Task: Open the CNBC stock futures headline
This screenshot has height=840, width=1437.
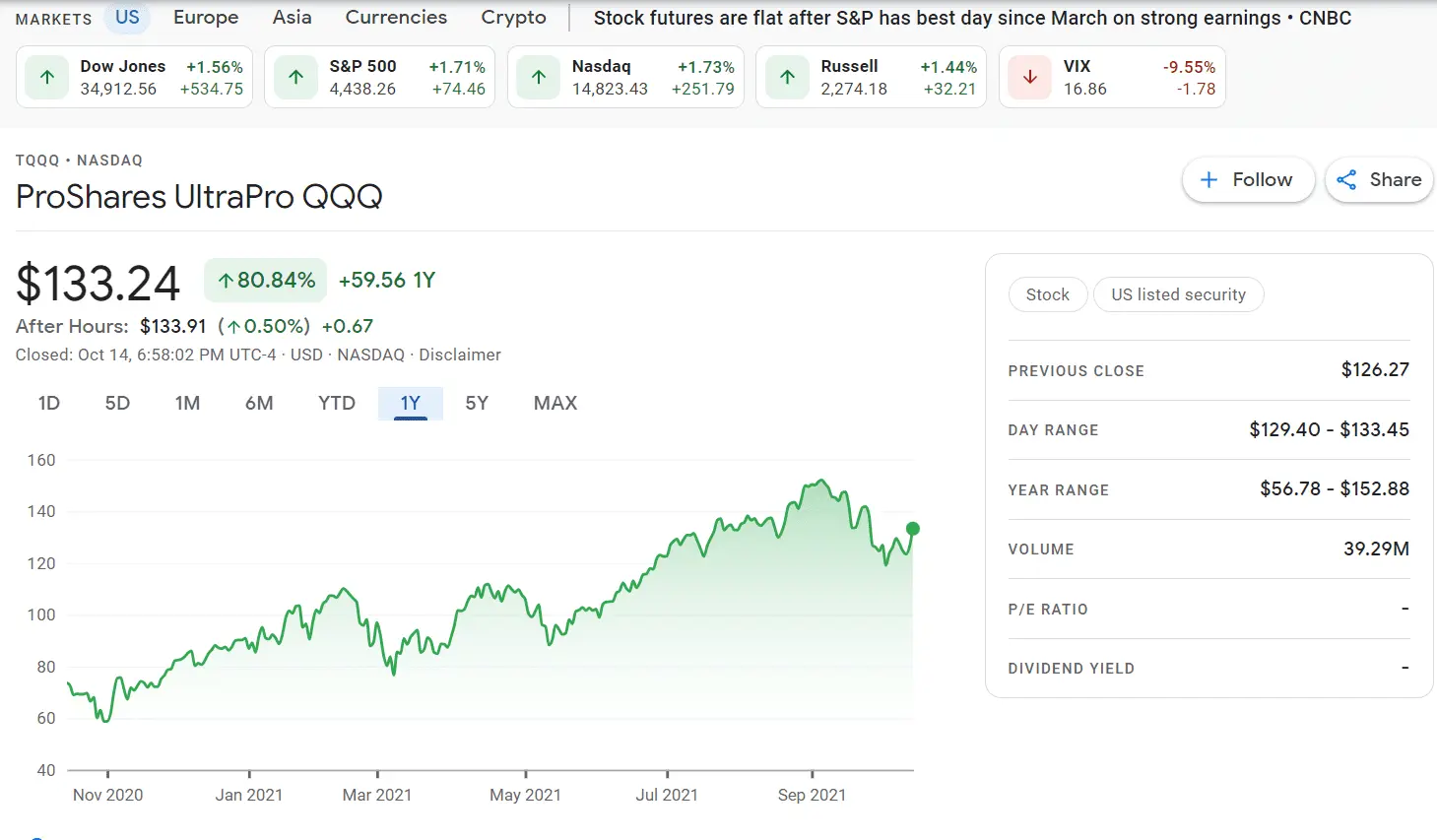Action: 972,18
